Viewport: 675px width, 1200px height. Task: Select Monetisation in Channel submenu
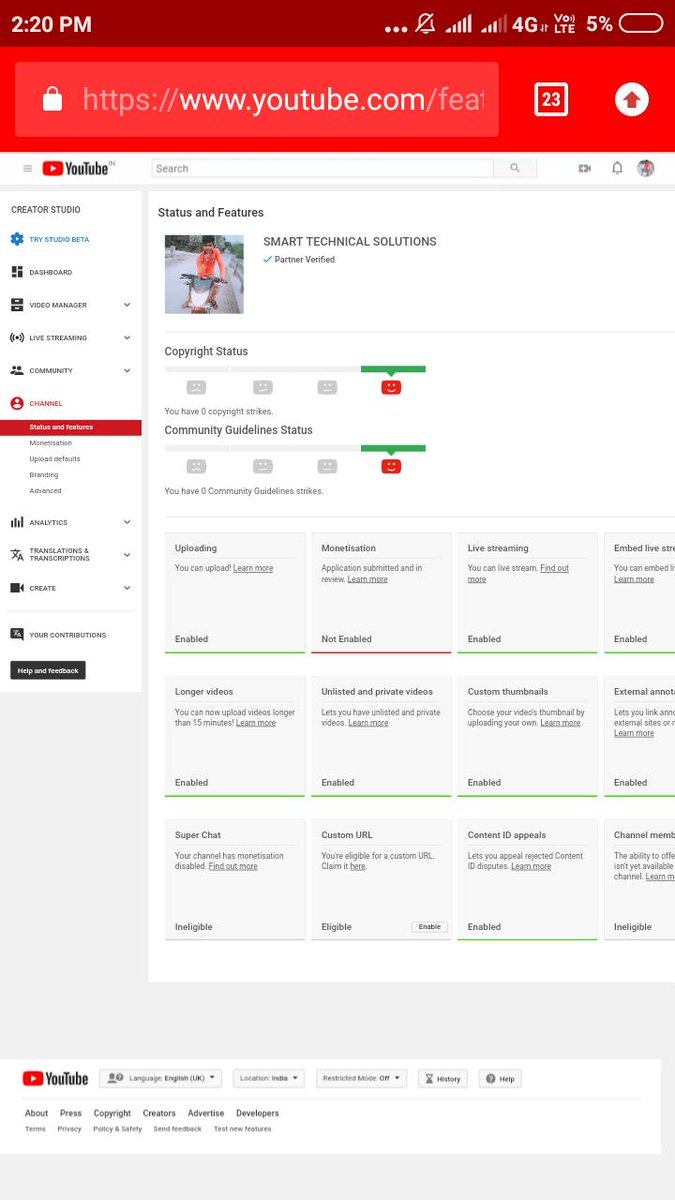tap(51, 443)
